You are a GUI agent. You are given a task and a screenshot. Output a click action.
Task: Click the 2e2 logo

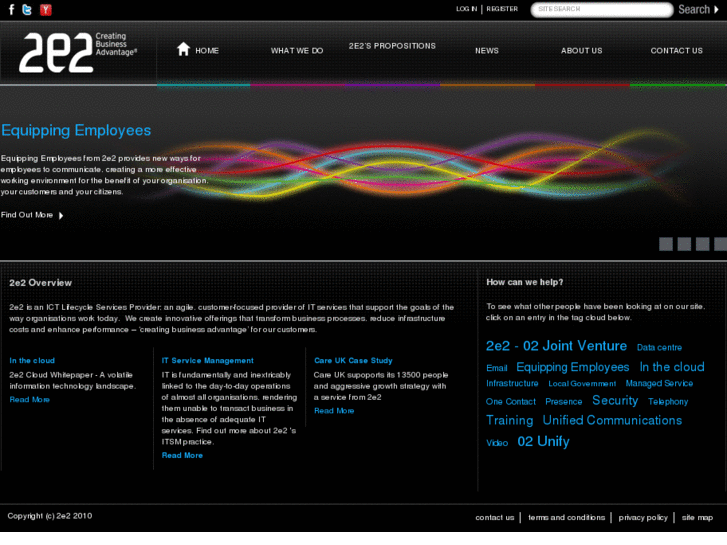click(78, 52)
